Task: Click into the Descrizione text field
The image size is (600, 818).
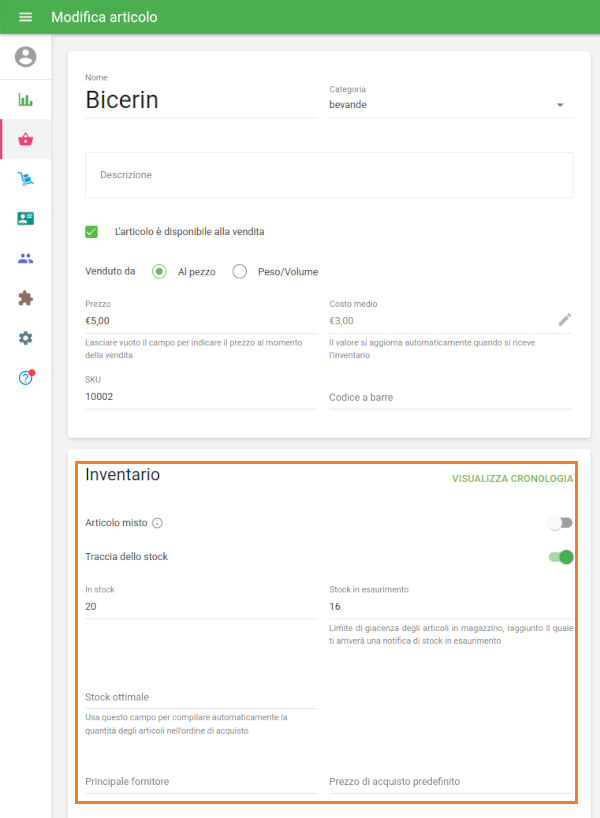Action: click(328, 175)
